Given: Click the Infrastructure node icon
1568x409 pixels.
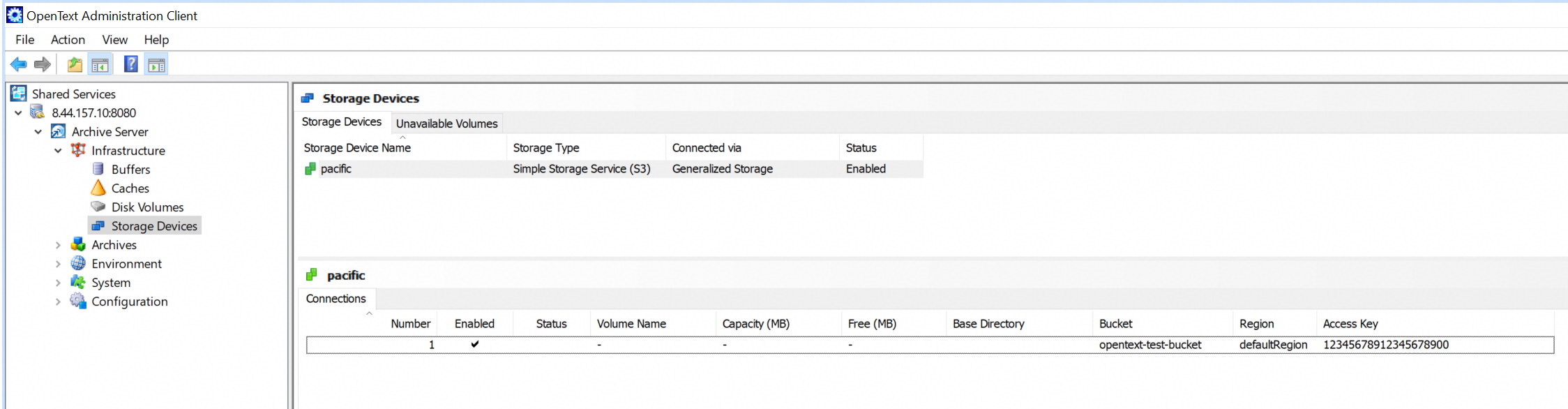Looking at the screenshot, I should point(78,150).
